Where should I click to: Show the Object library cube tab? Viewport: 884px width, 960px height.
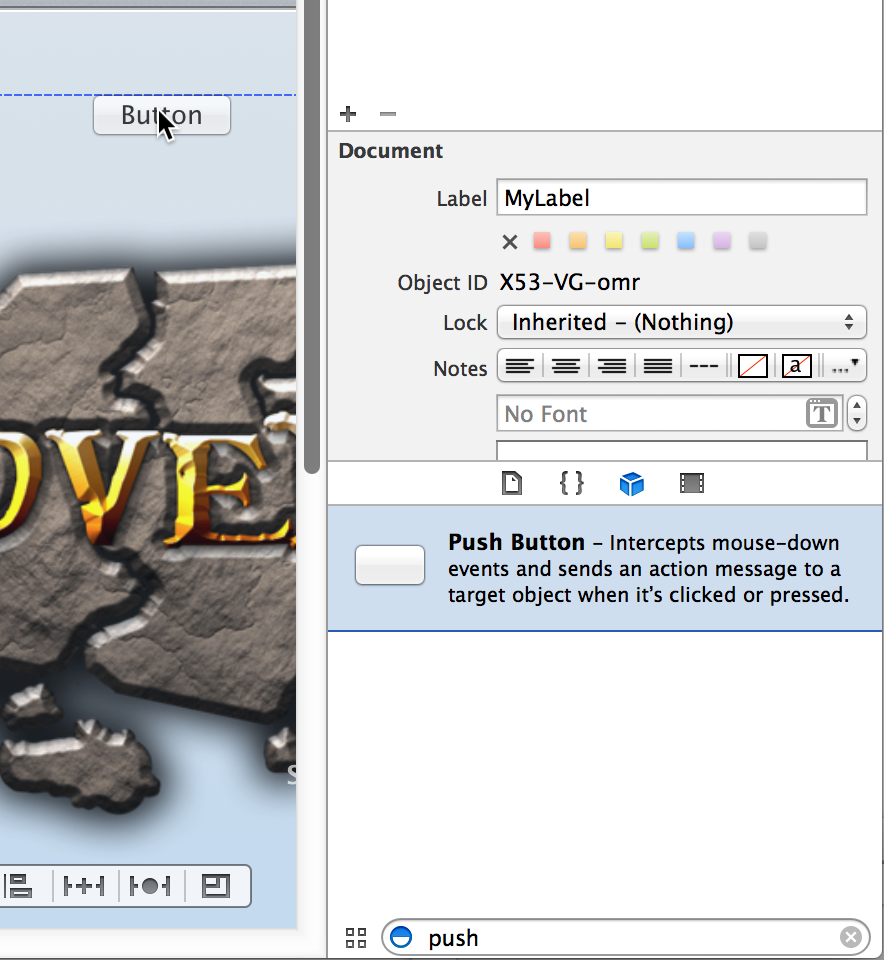click(632, 484)
